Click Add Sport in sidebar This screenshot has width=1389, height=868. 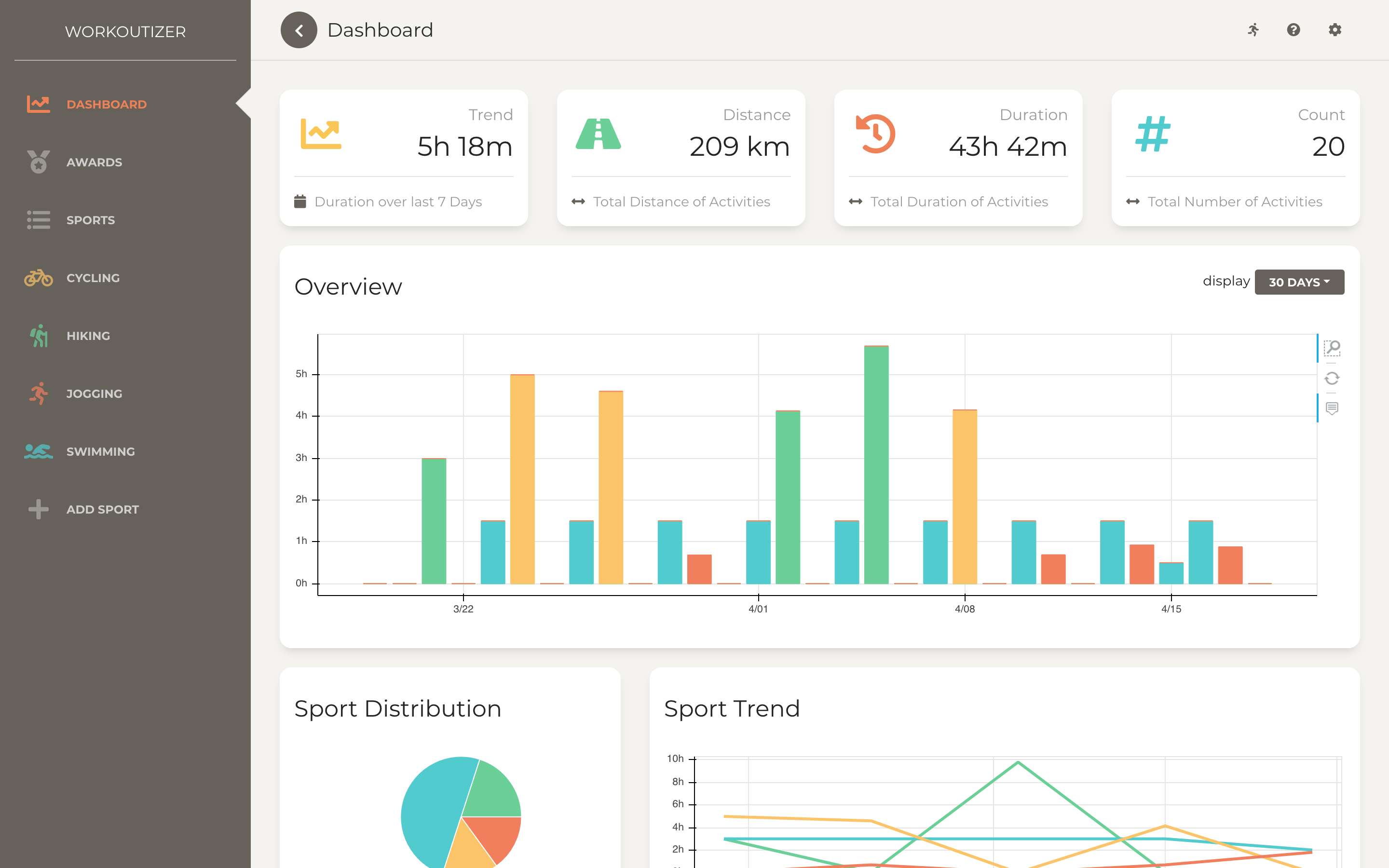(x=102, y=509)
